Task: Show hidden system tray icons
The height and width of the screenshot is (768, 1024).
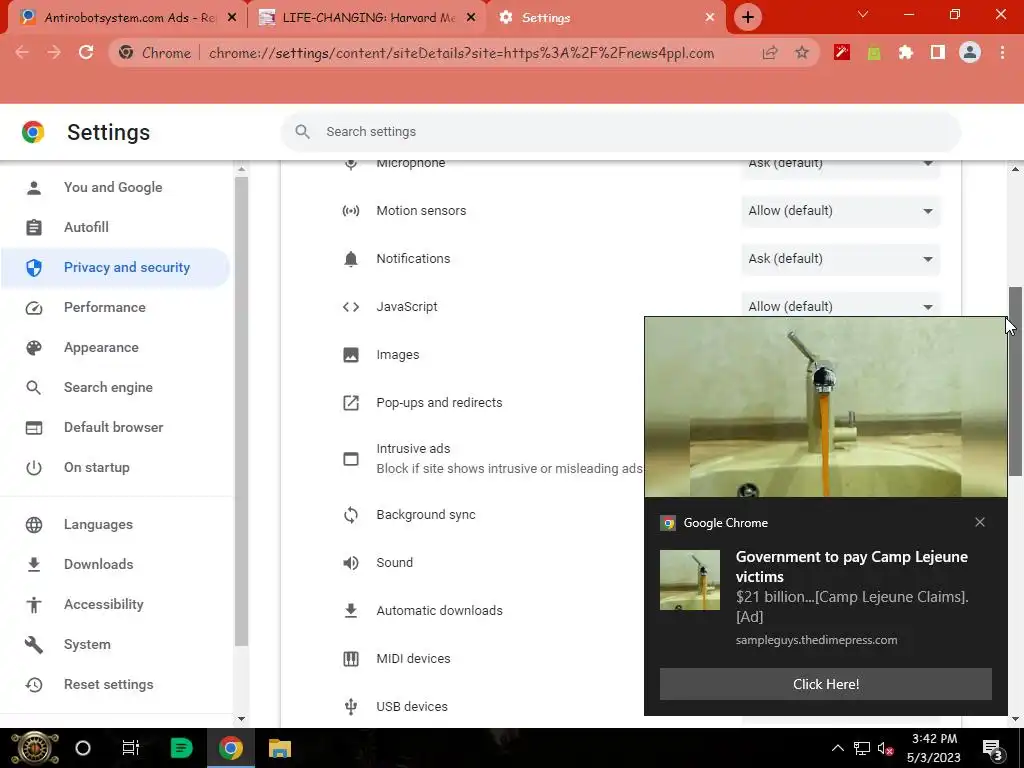Action: [837, 748]
